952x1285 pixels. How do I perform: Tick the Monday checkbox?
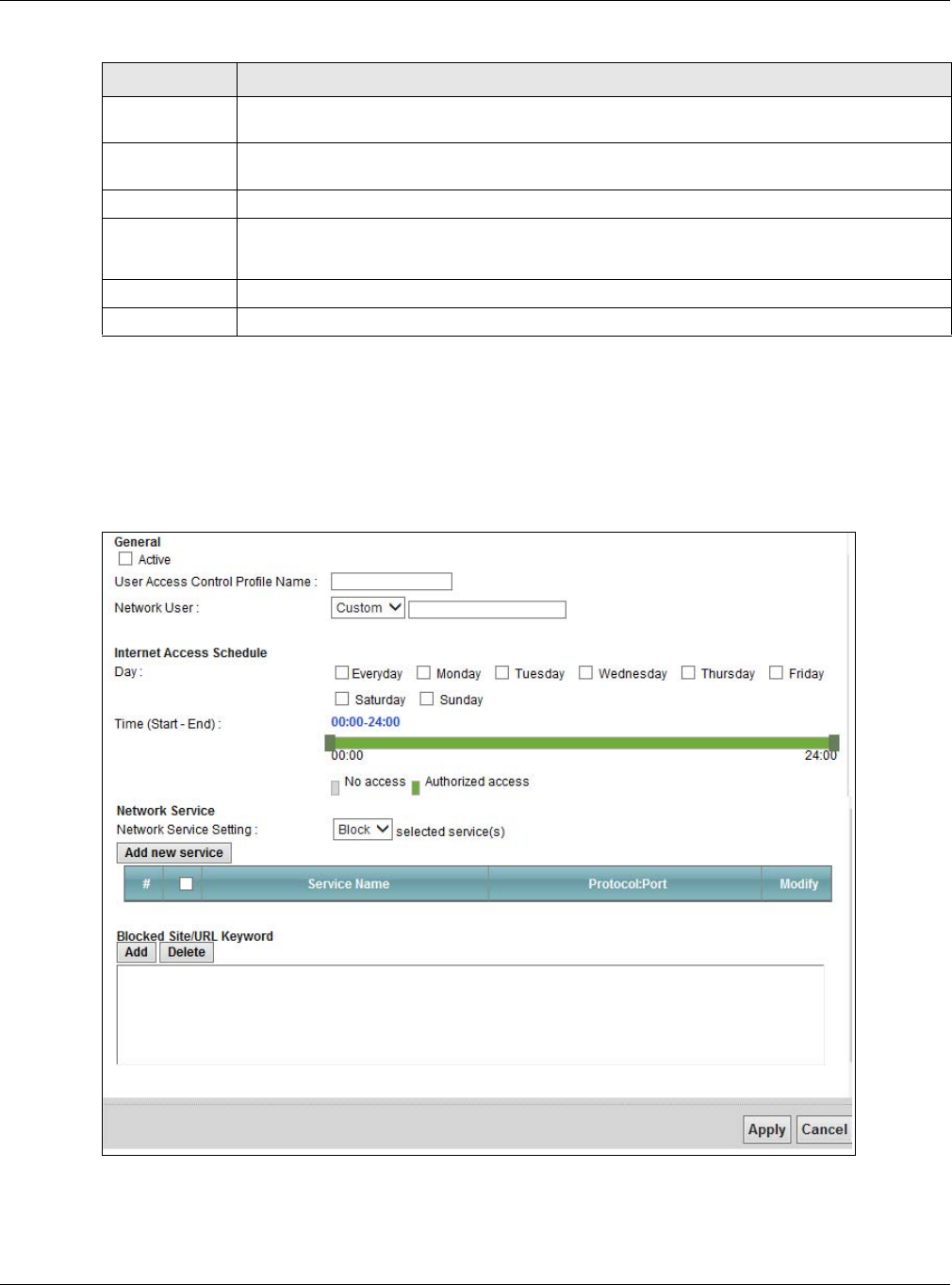click(424, 673)
